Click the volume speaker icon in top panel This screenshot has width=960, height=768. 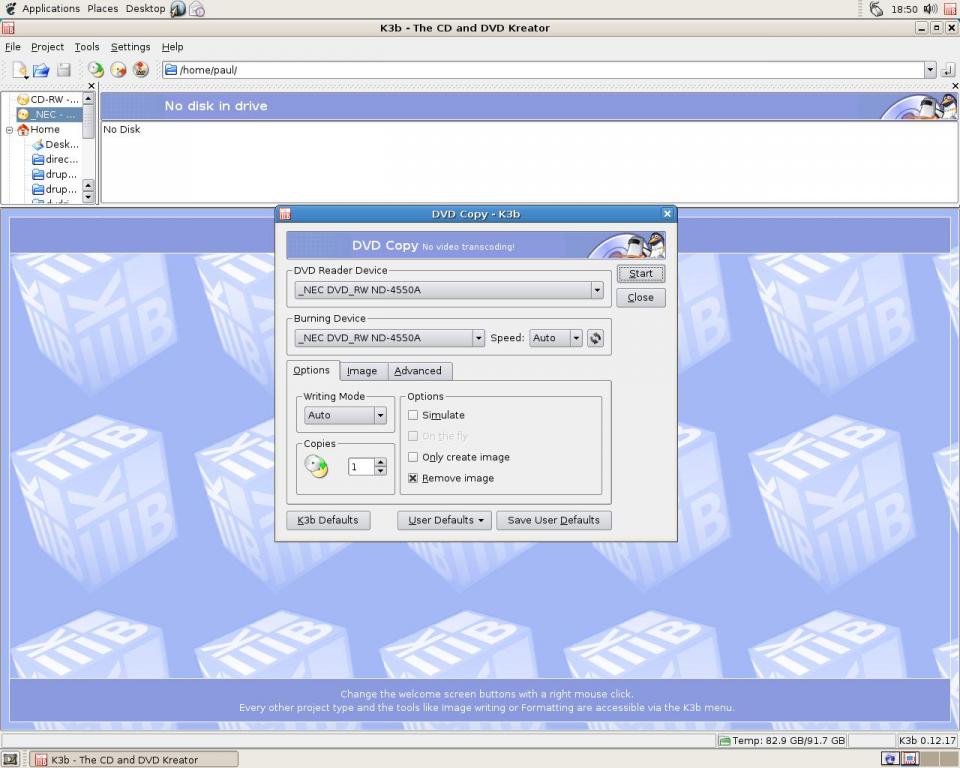coord(931,9)
